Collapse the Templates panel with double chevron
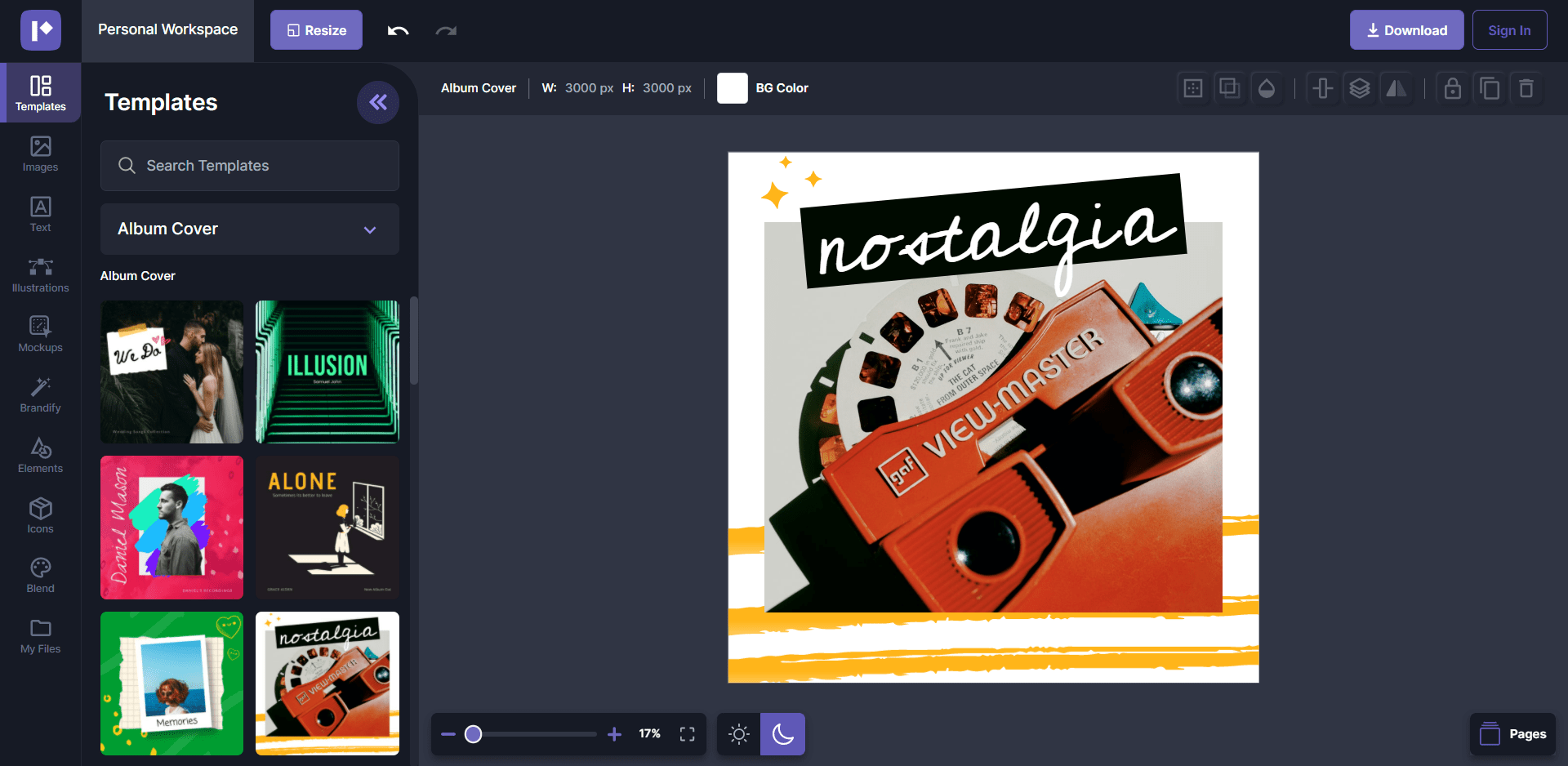Screen dimensions: 1568x766 coord(377,102)
